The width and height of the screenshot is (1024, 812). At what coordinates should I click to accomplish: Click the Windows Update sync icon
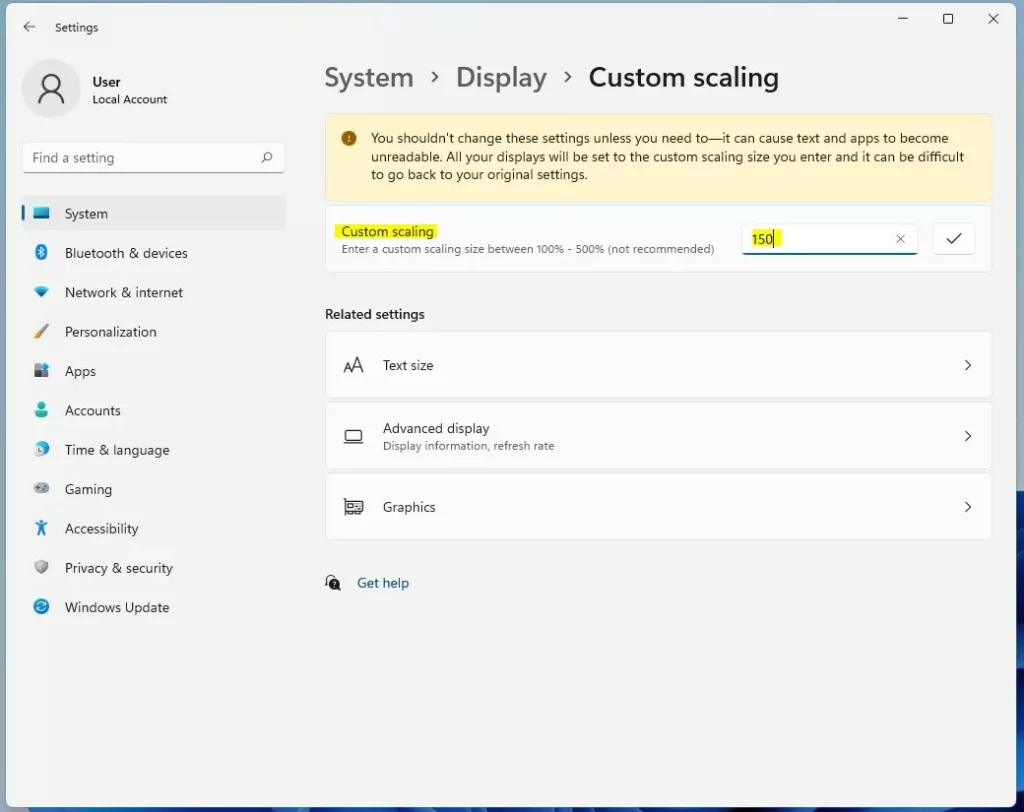point(41,607)
